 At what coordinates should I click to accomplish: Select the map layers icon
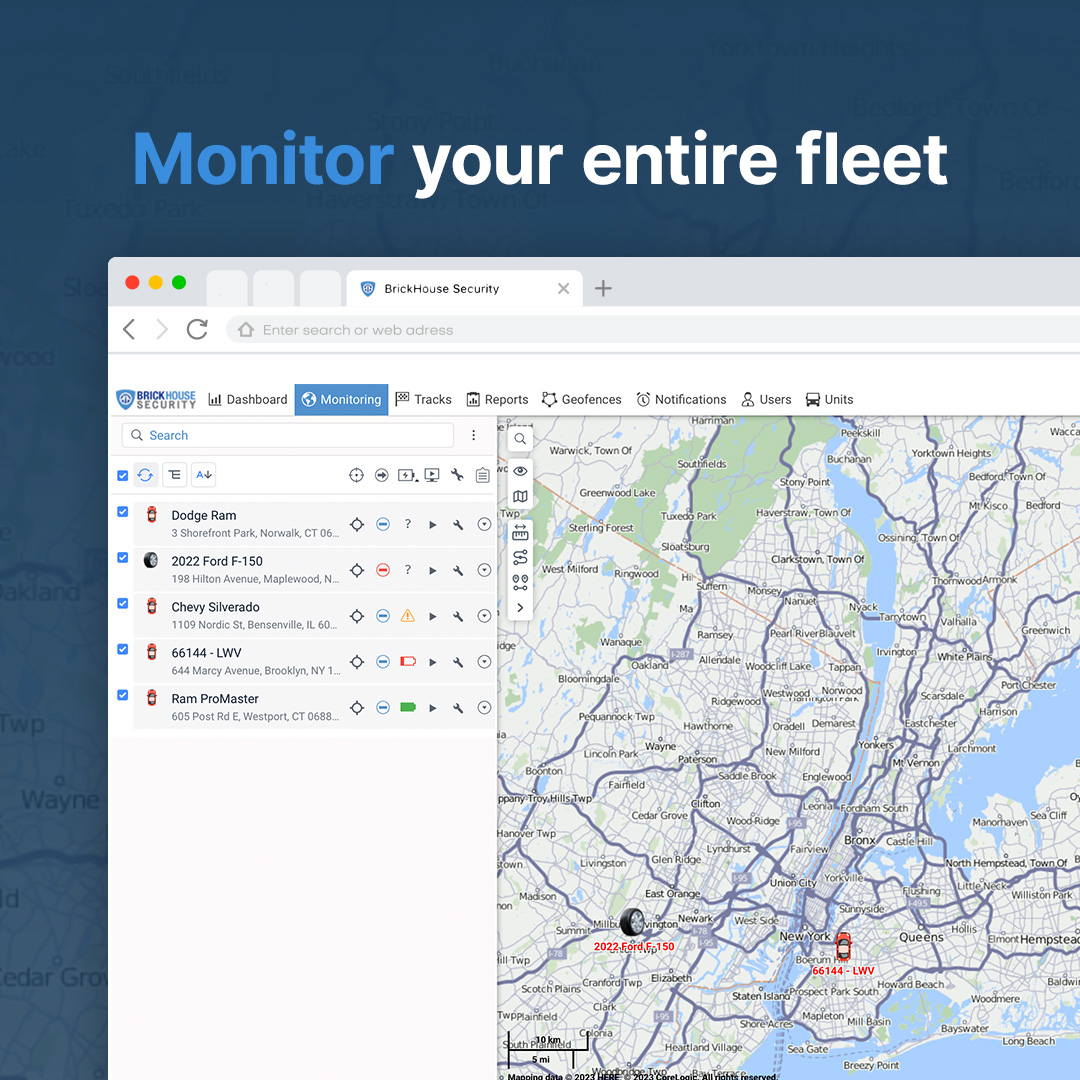pyautogui.click(x=519, y=496)
